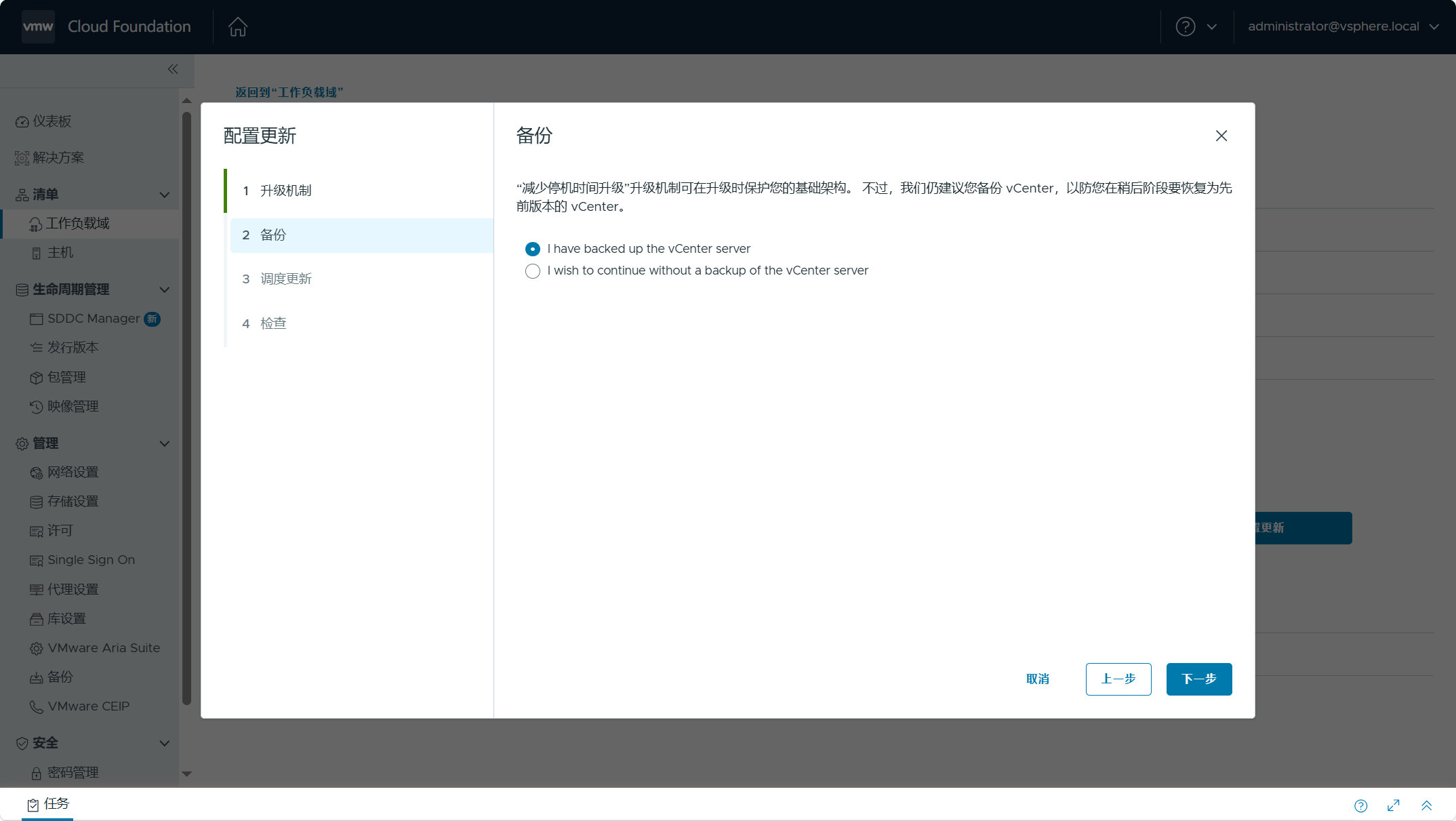Close the 配置更新 dialog with X
The height and width of the screenshot is (821, 1456).
[1221, 136]
